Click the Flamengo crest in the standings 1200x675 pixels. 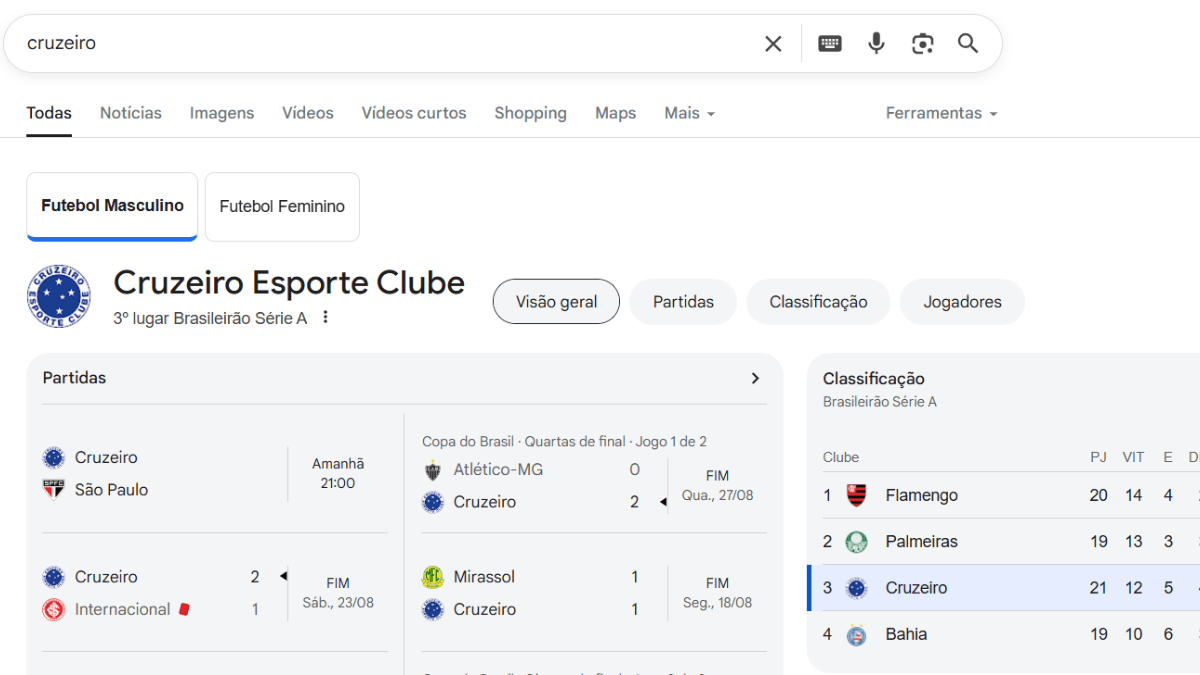click(x=856, y=495)
